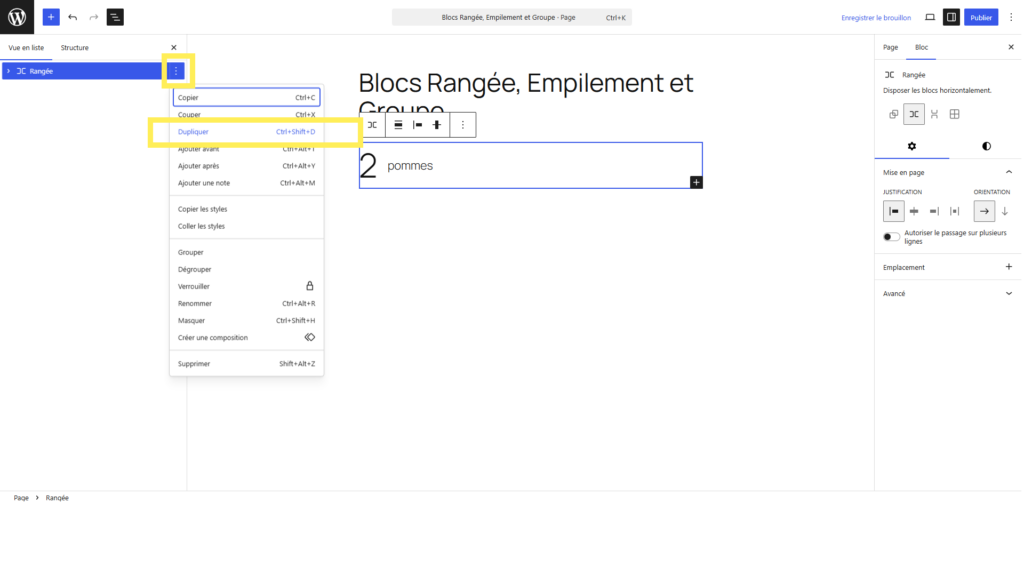Toggle the document overview list icon
The image size is (1024, 576).
[x=115, y=17]
